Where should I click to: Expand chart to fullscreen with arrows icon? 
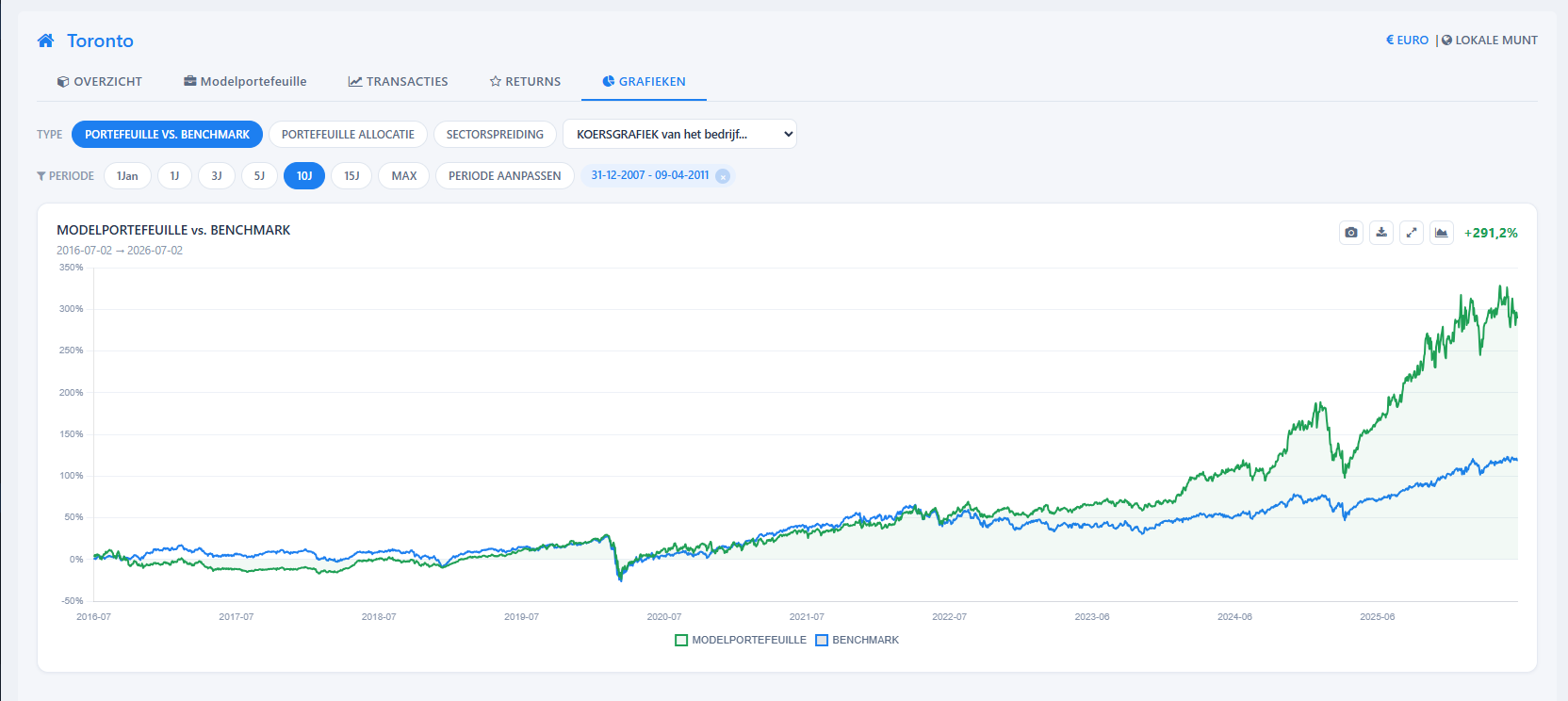click(1412, 233)
